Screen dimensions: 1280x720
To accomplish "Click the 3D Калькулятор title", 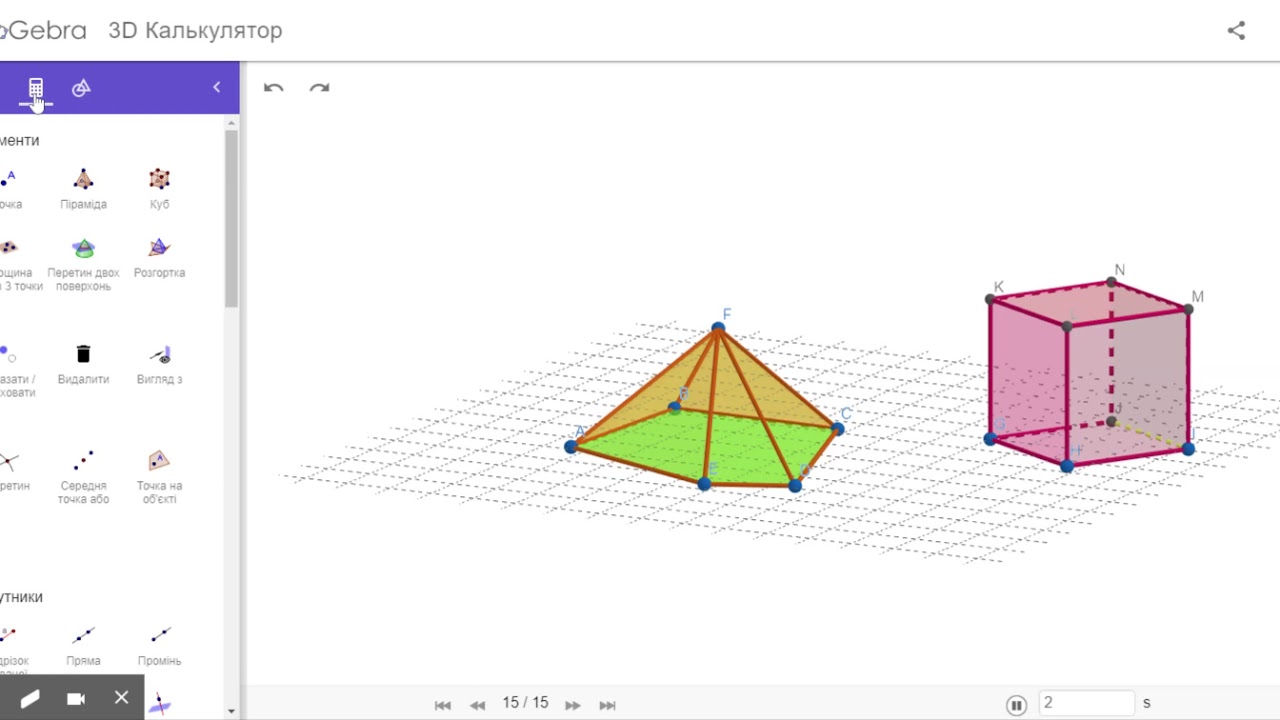I will point(195,30).
